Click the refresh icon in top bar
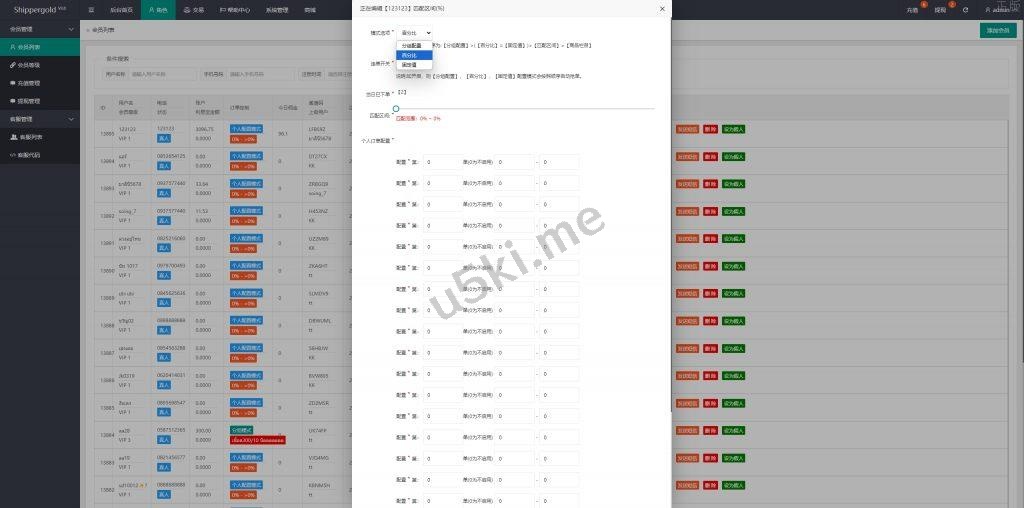The width and height of the screenshot is (1024, 508). coord(965,9)
